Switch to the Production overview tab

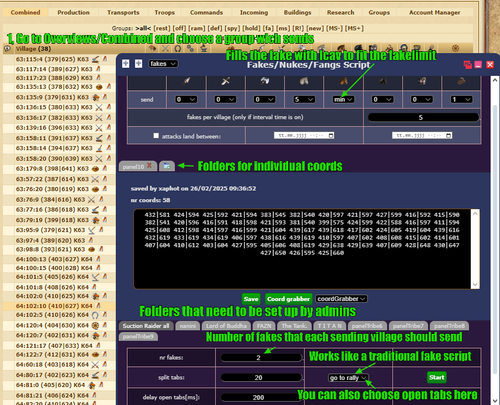[73, 12]
